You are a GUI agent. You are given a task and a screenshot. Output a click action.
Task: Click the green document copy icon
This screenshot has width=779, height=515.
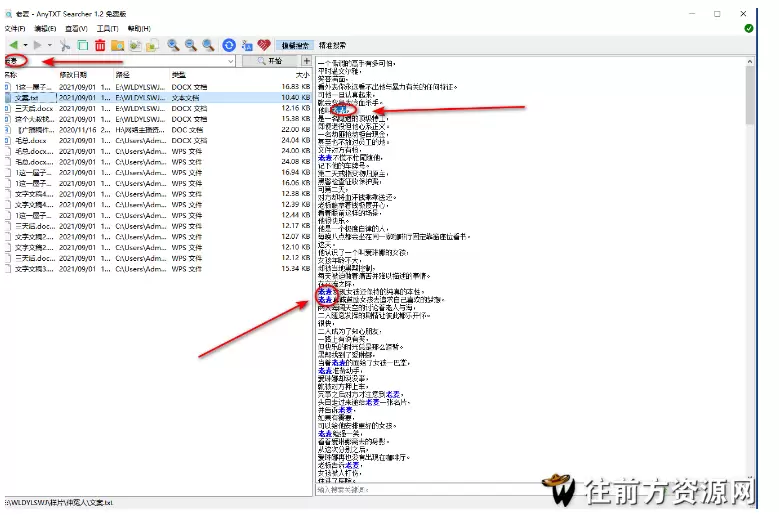click(135, 45)
